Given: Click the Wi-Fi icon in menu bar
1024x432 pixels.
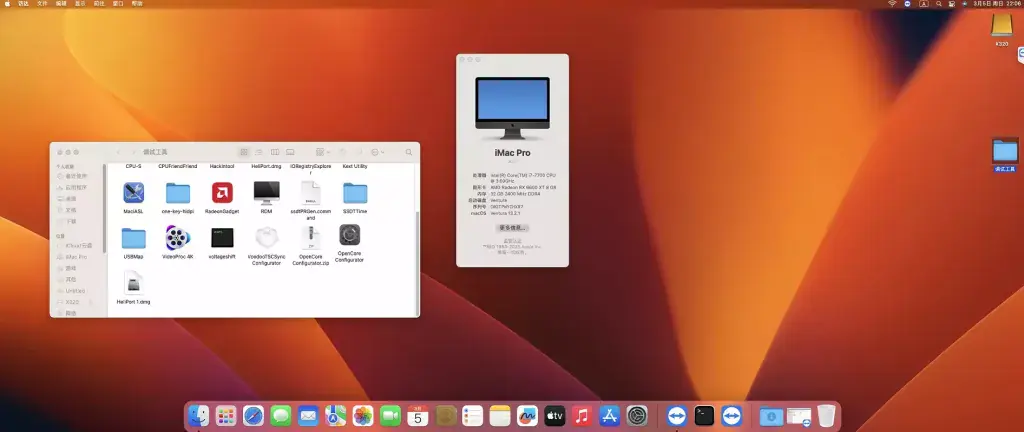Looking at the screenshot, I should coord(892,4).
